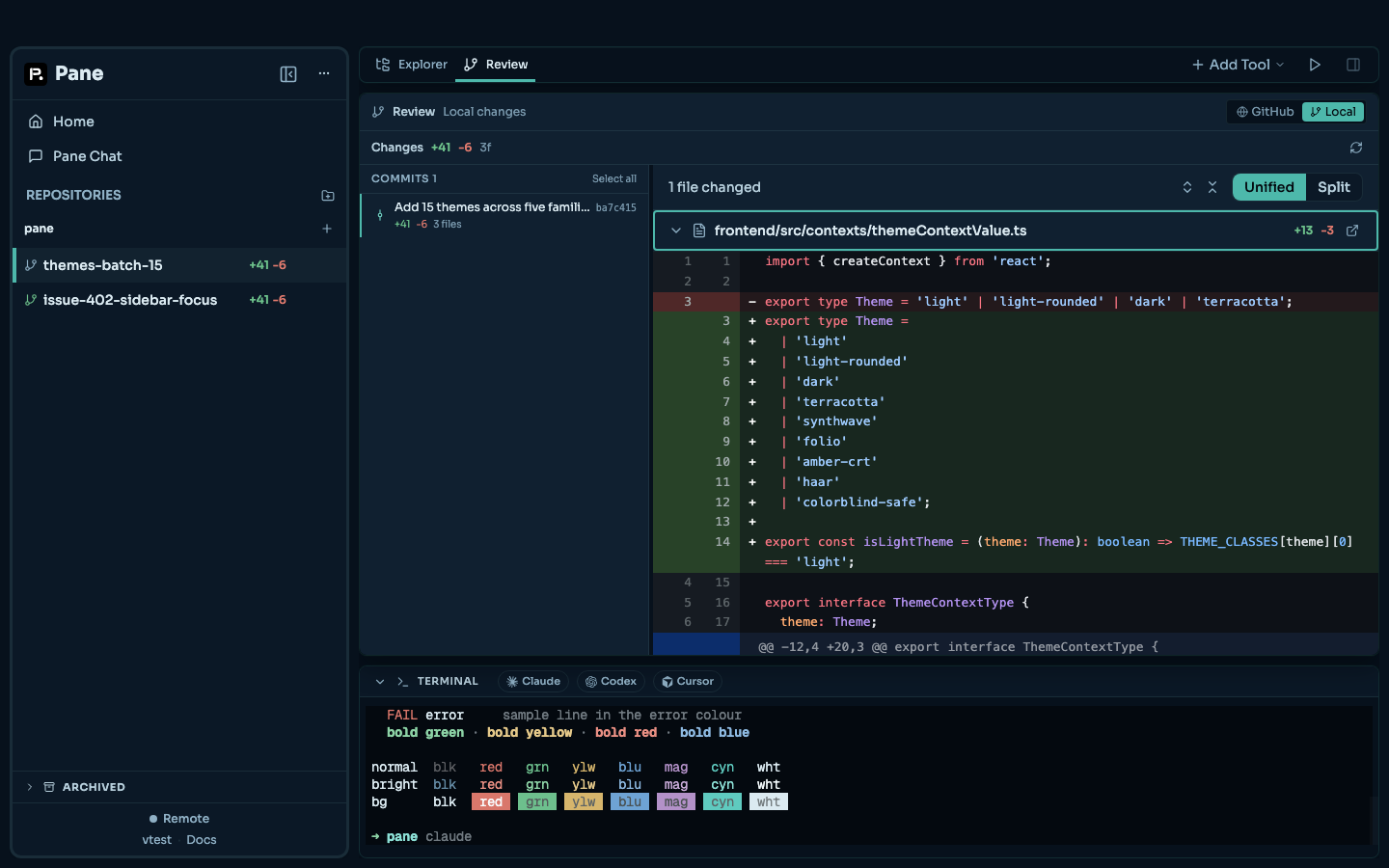Launch the Cursor terminal tool
Screen dimensions: 1389x868
point(688,682)
